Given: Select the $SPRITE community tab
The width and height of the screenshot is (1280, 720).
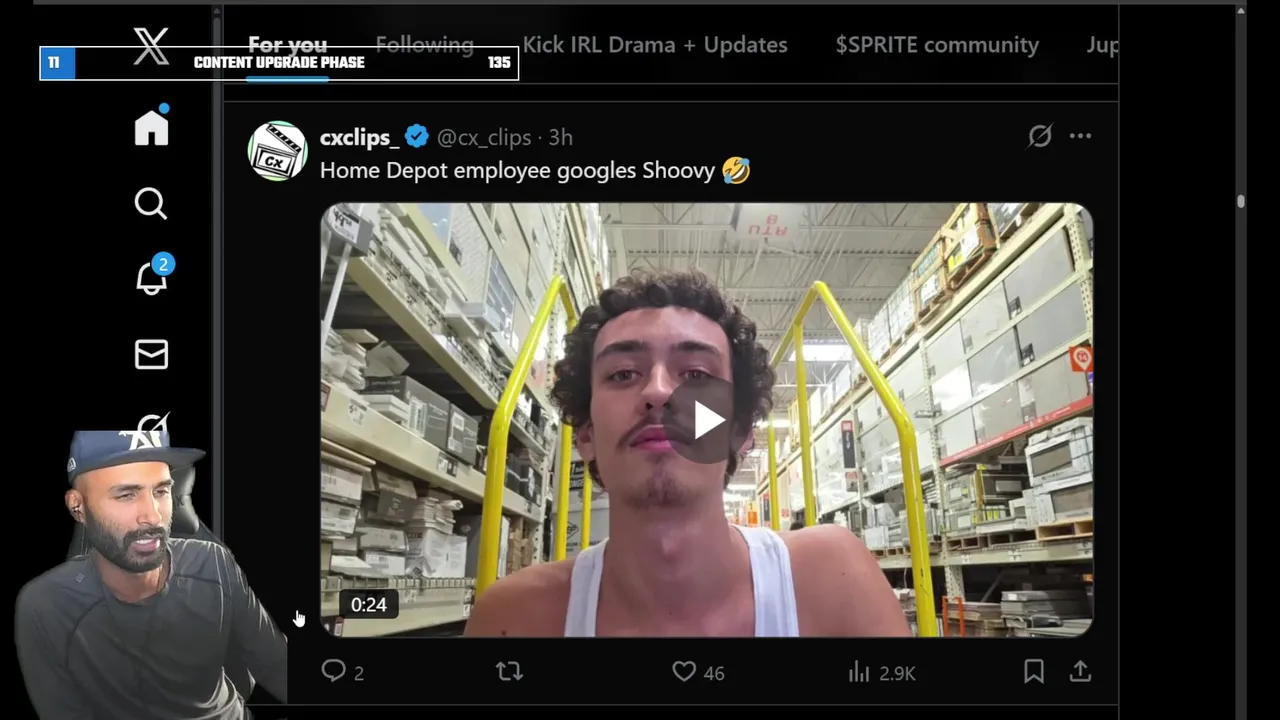Looking at the screenshot, I should tap(937, 45).
